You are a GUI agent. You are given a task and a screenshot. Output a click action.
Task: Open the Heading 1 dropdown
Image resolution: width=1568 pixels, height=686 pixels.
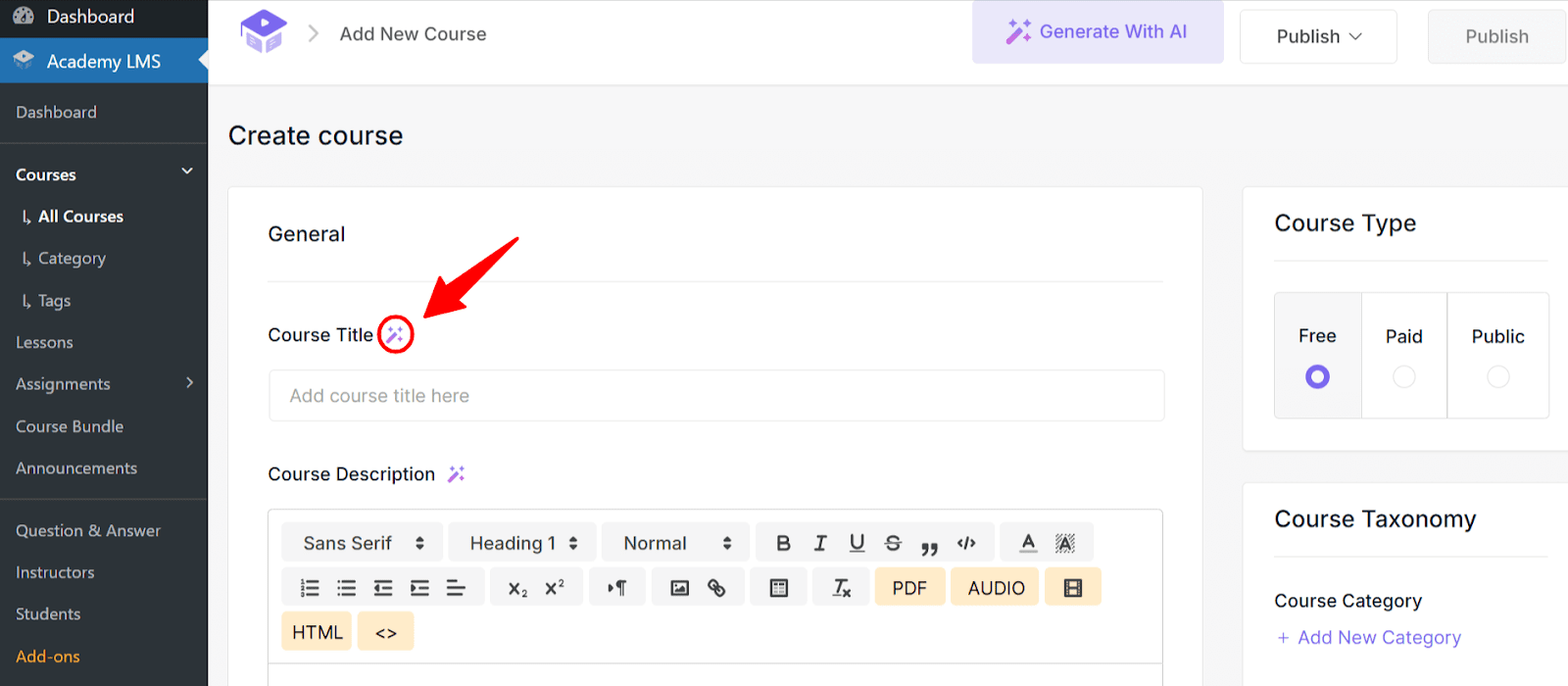(x=523, y=543)
